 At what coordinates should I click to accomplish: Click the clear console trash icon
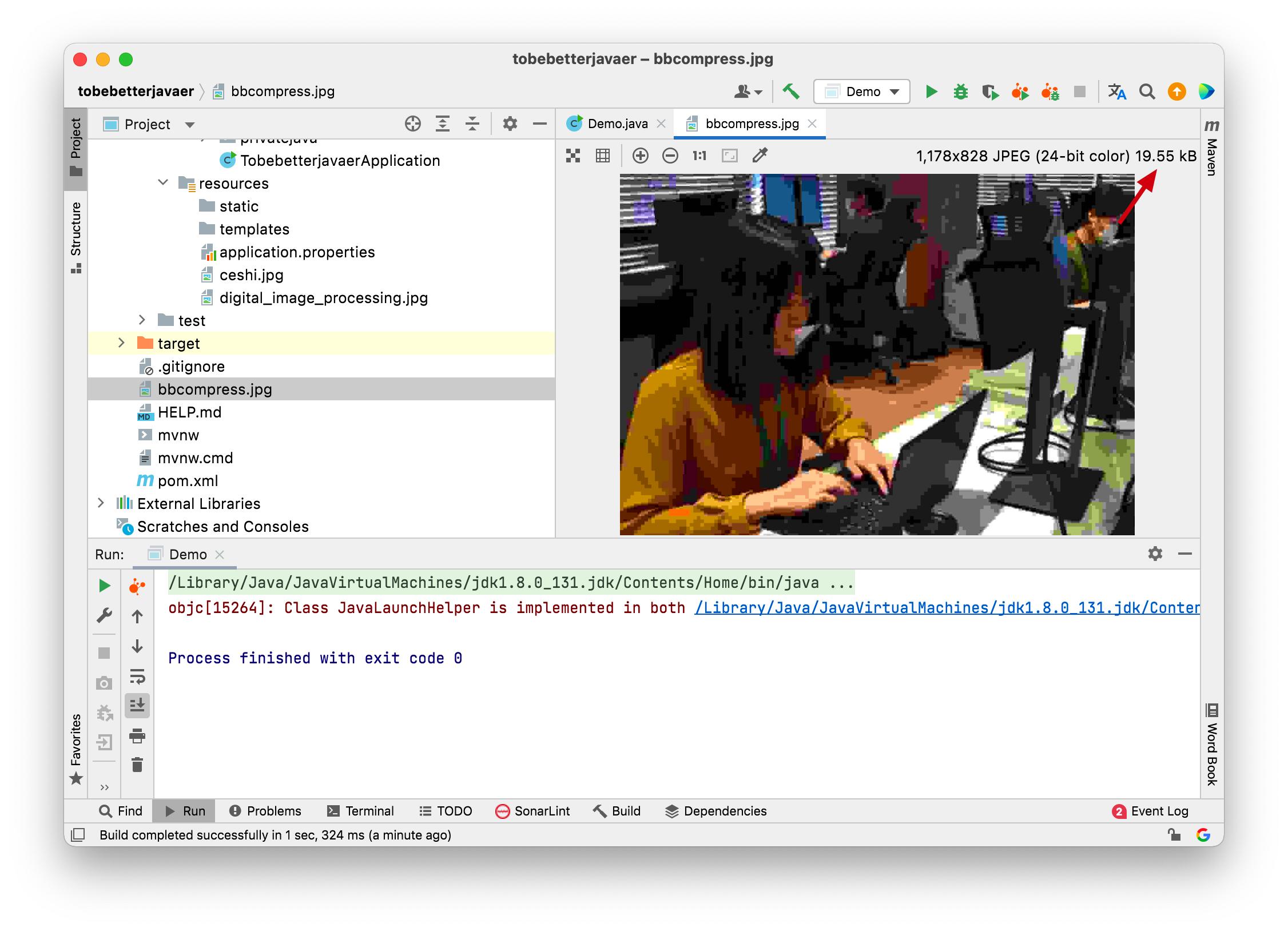coord(137,765)
